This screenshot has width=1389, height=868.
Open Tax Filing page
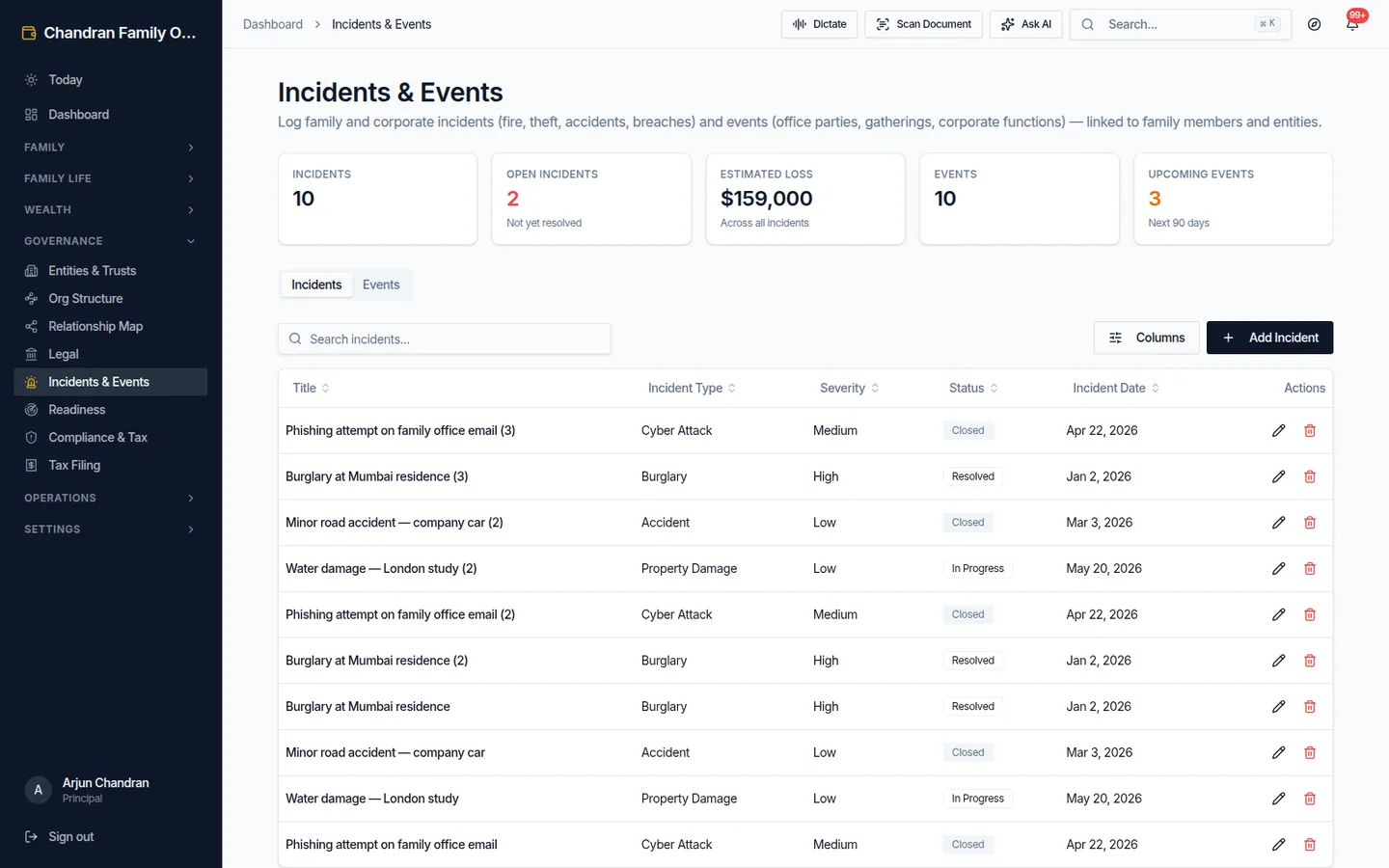click(111, 465)
